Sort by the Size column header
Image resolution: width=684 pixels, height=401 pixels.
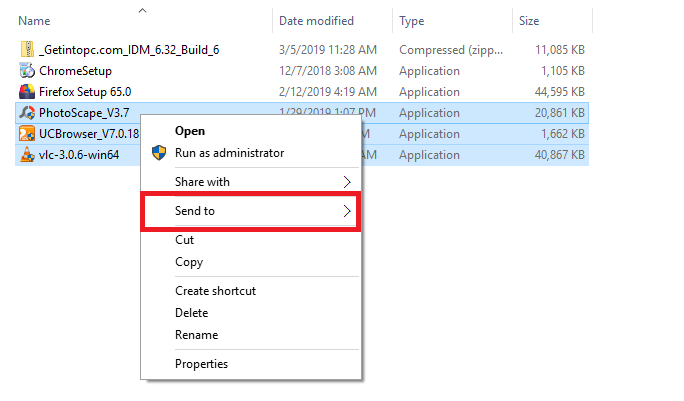point(529,21)
